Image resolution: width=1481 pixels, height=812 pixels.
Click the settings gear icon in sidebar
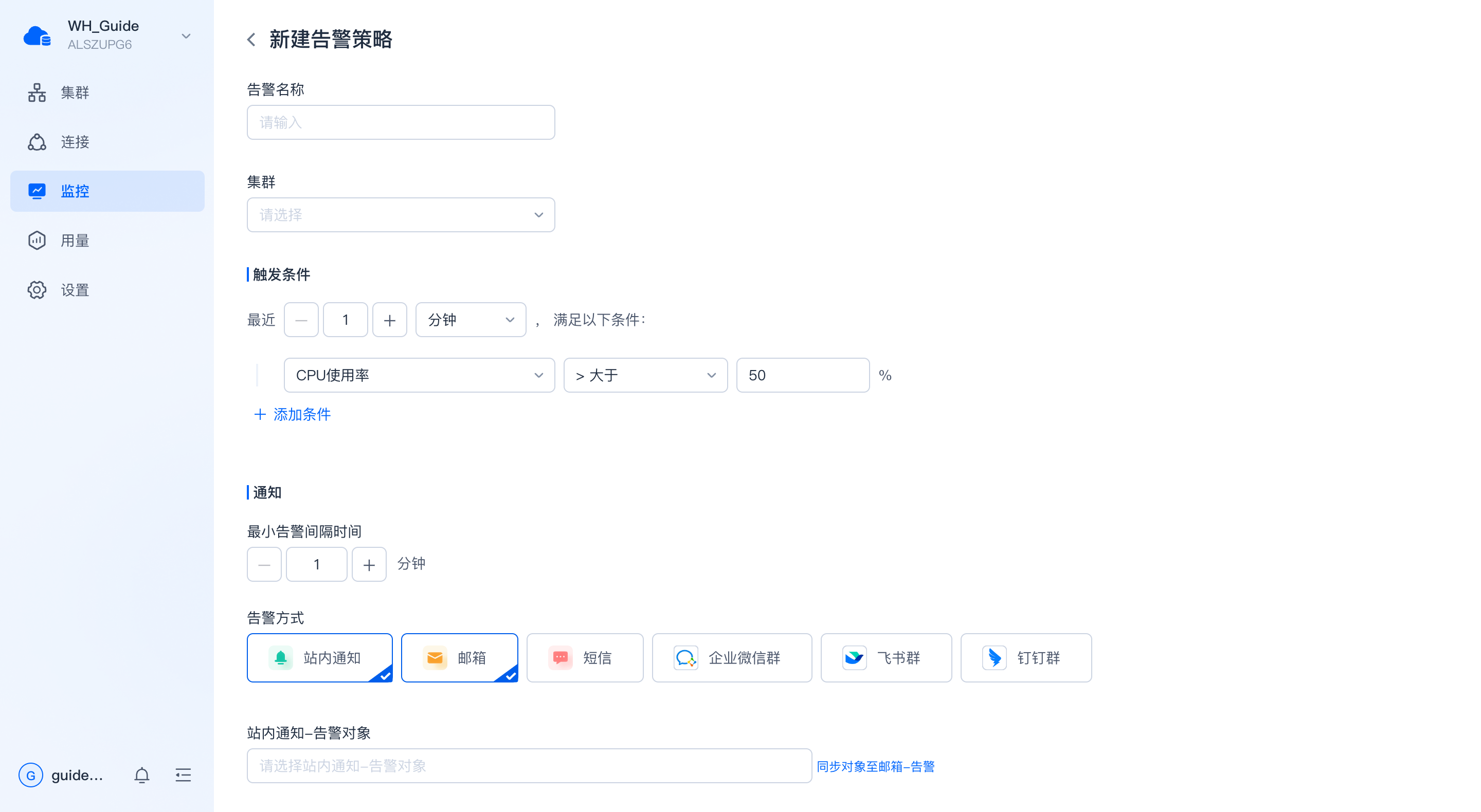pyautogui.click(x=37, y=290)
